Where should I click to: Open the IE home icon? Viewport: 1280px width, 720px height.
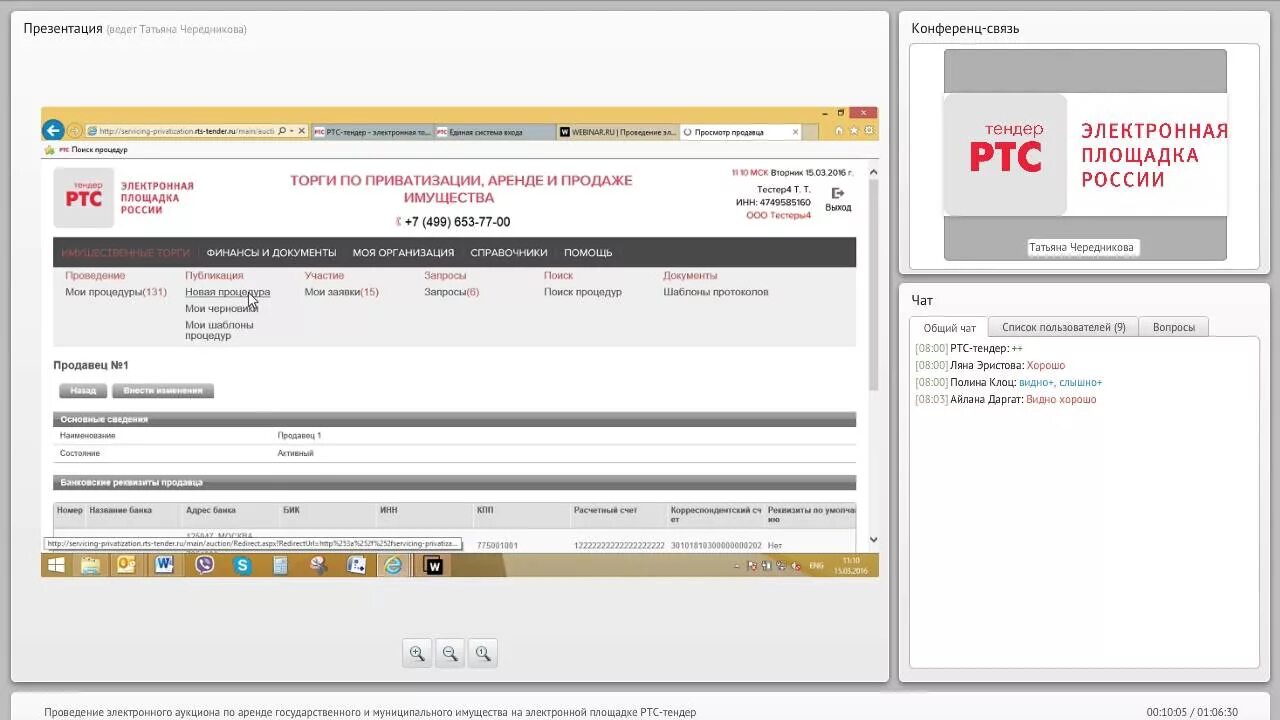(x=839, y=130)
